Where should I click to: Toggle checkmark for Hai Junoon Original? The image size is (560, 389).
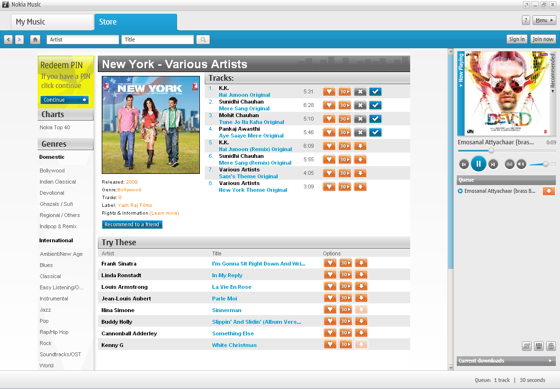coord(375,92)
